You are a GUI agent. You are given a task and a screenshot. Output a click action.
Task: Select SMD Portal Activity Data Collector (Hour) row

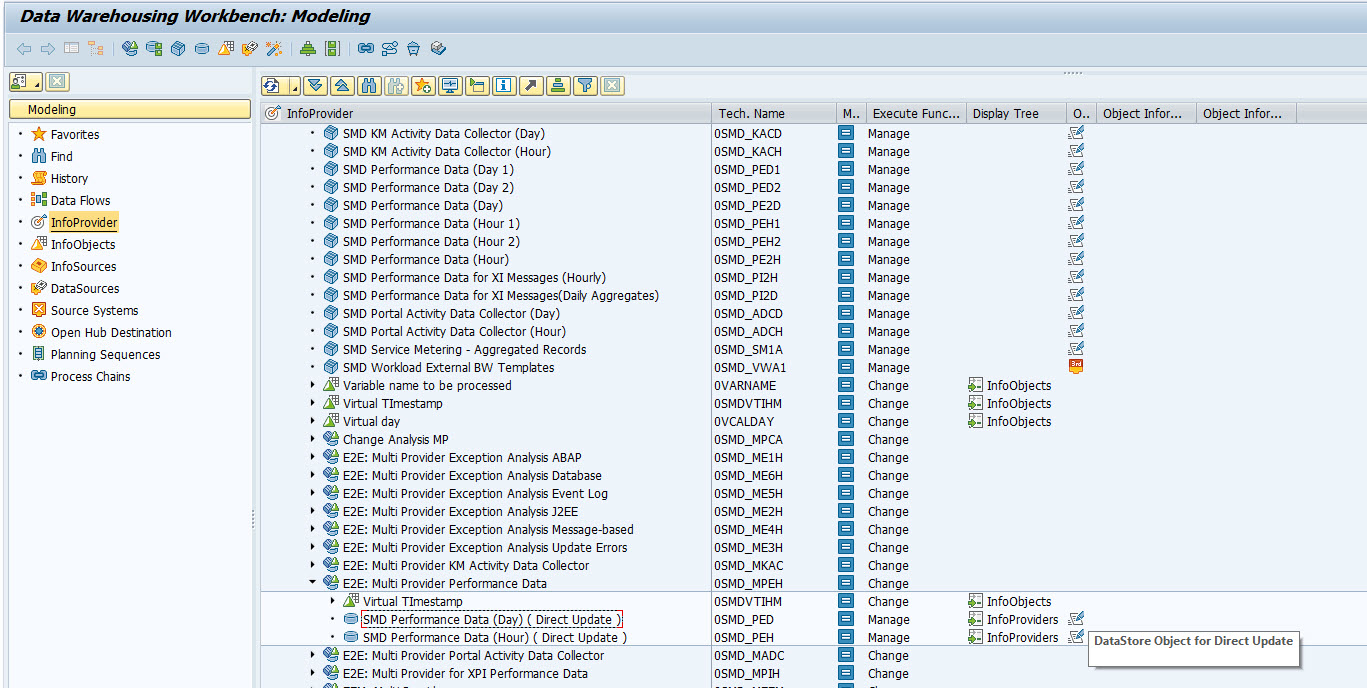[454, 331]
